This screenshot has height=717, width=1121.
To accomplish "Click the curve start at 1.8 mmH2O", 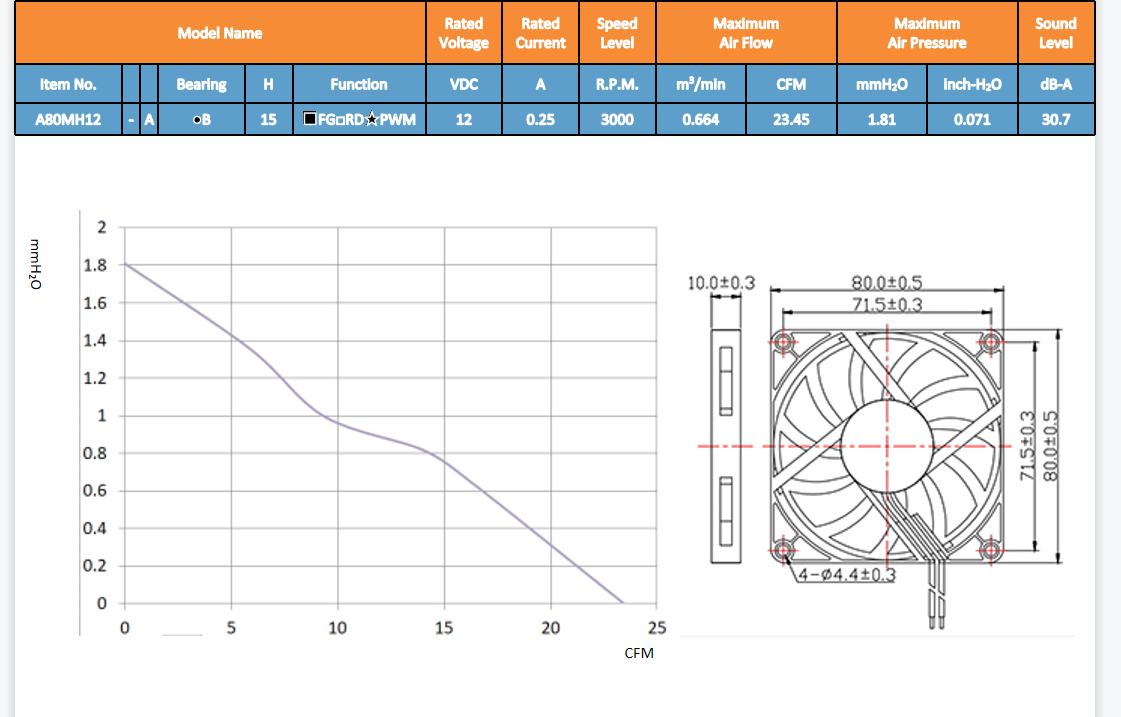I will coord(125,264).
